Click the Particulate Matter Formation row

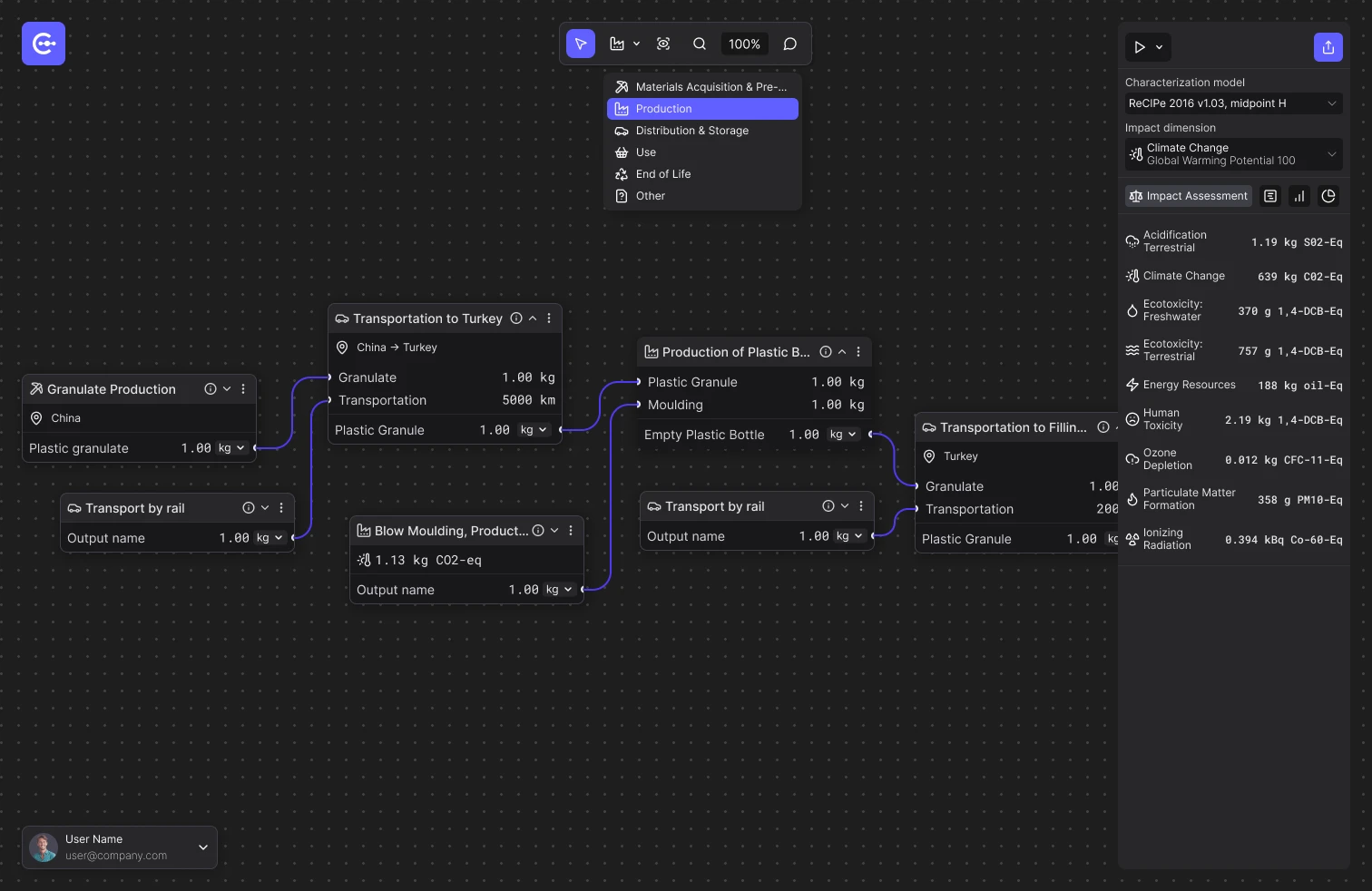point(1234,499)
